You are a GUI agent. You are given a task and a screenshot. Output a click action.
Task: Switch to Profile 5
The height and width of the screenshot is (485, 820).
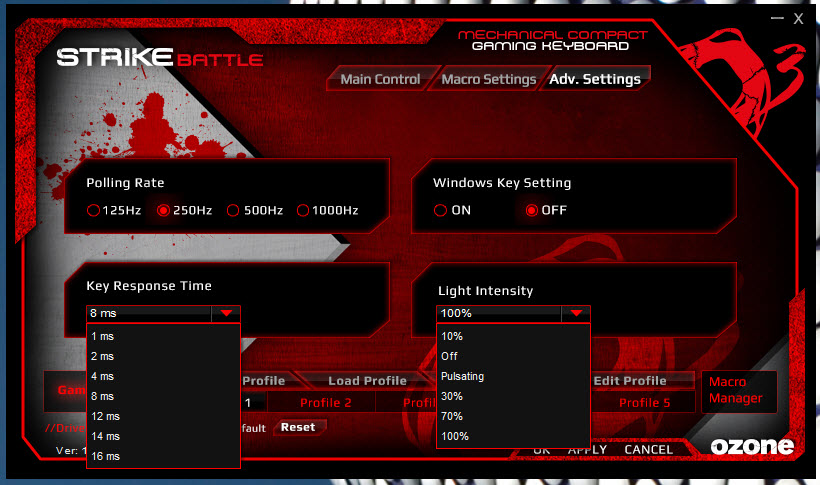644,402
